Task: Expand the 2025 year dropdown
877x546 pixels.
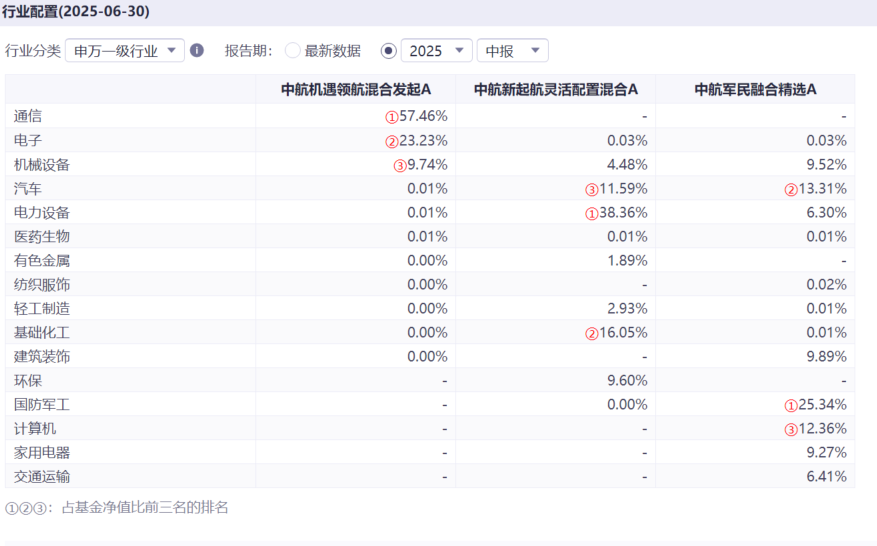Action: [437, 51]
